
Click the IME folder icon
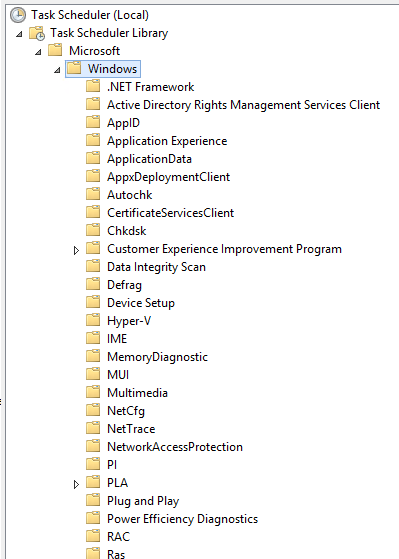93,338
